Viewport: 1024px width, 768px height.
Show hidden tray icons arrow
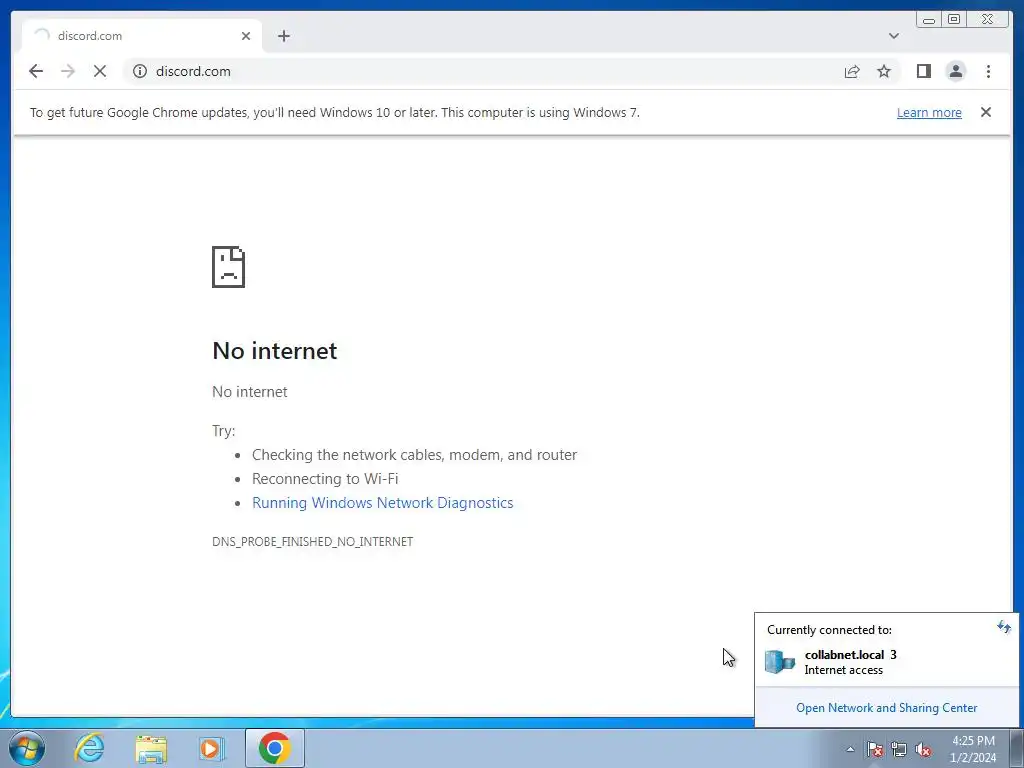tap(850, 749)
